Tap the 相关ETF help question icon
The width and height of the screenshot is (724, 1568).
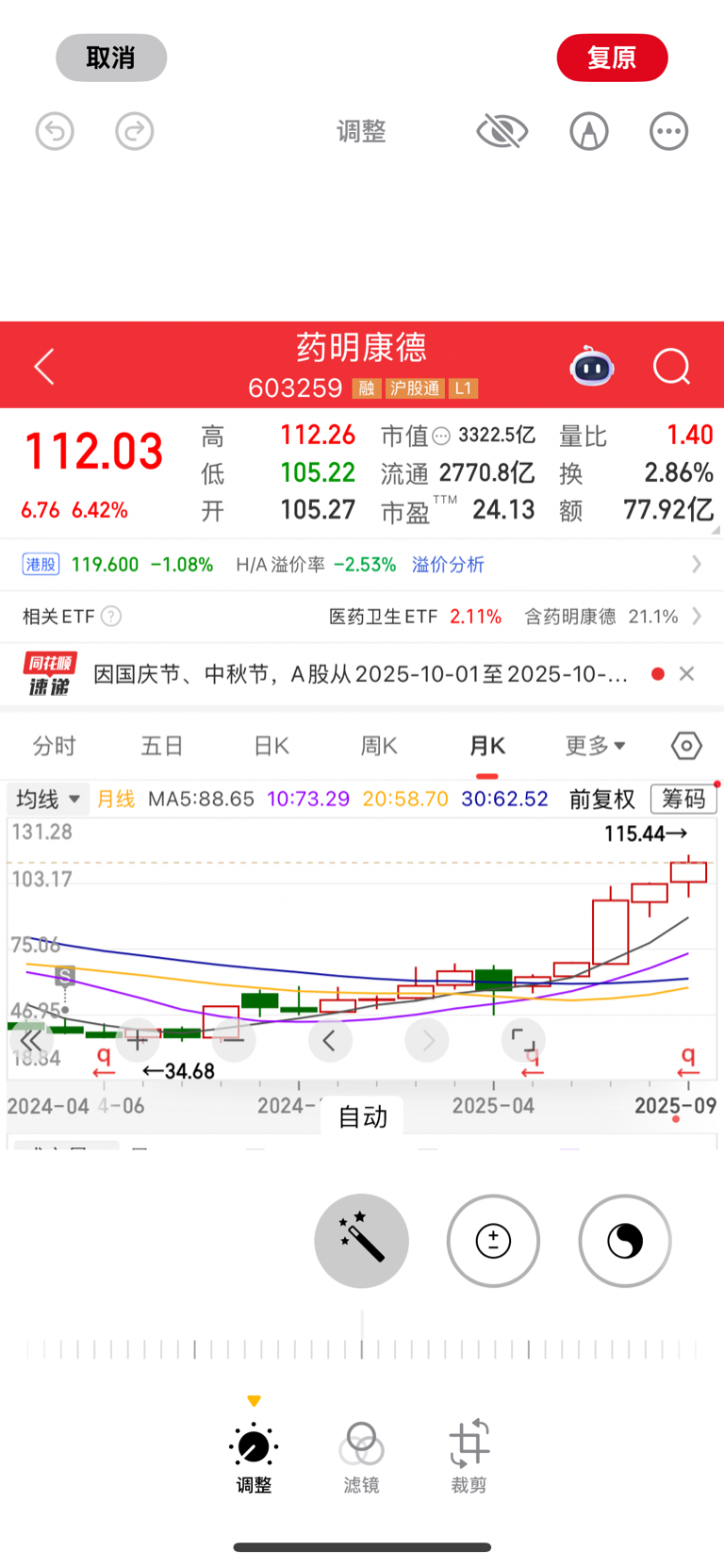click(111, 617)
